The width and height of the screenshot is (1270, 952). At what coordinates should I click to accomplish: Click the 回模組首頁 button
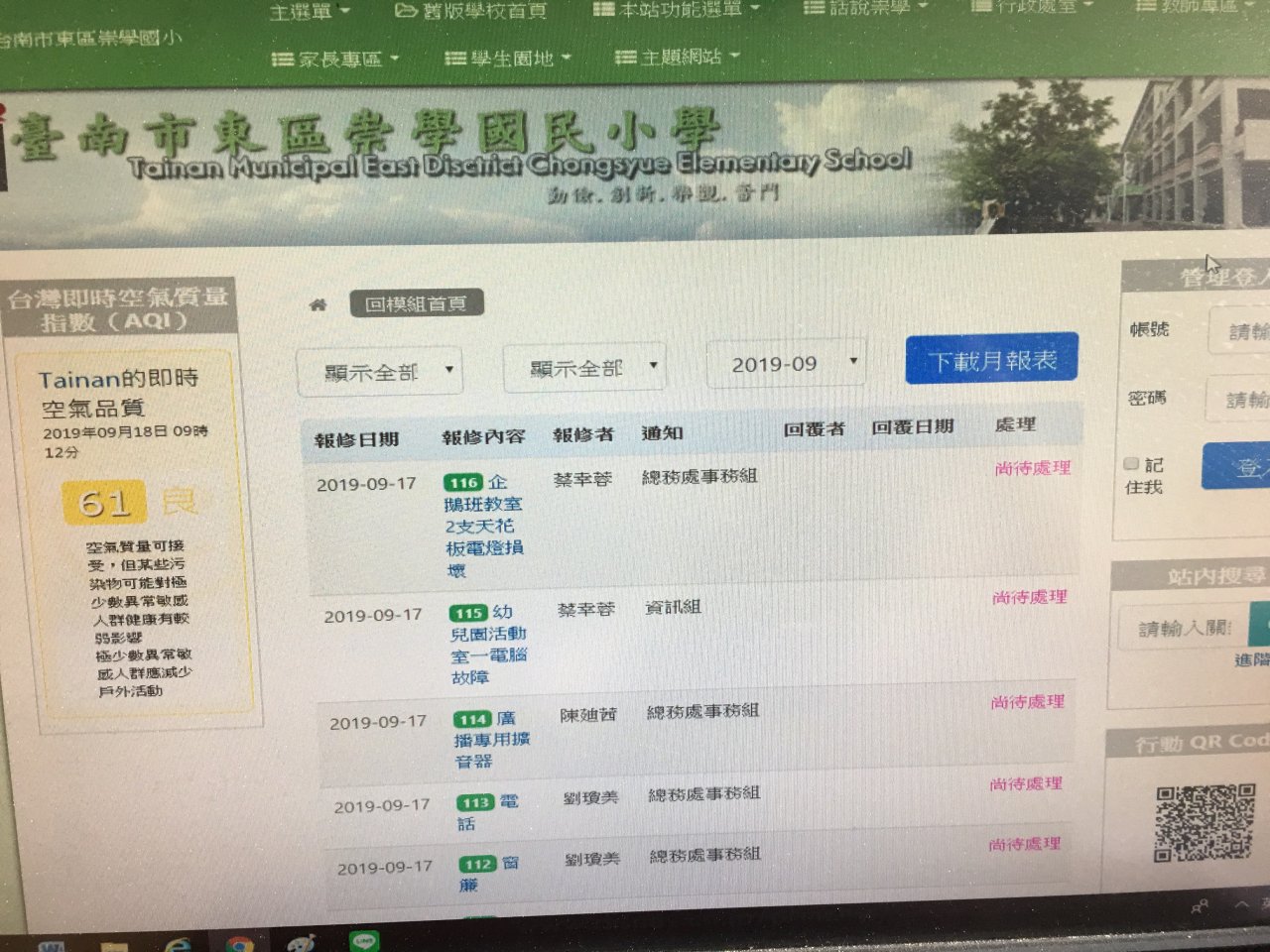[x=417, y=303]
